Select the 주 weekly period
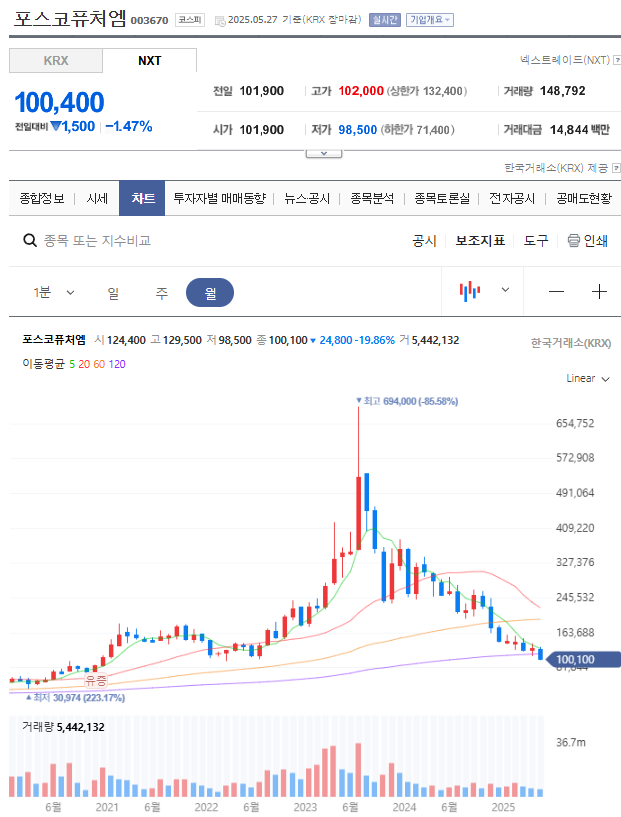This screenshot has width=621, height=817. click(162, 293)
